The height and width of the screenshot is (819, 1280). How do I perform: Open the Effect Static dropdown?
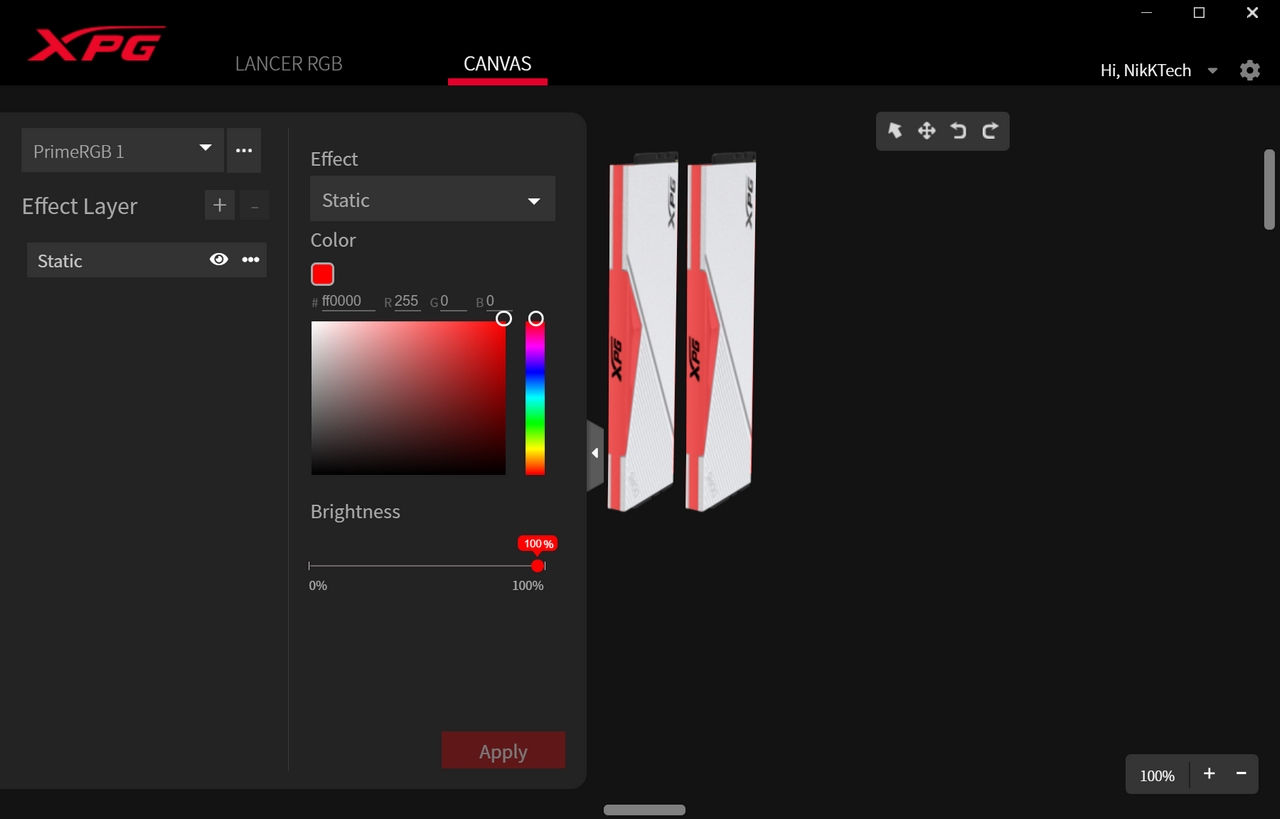[432, 200]
